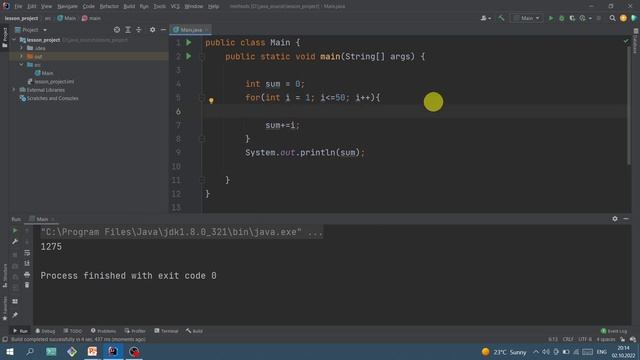Click the java.exe command line in the console
The width and height of the screenshot is (640, 360).
point(181,232)
